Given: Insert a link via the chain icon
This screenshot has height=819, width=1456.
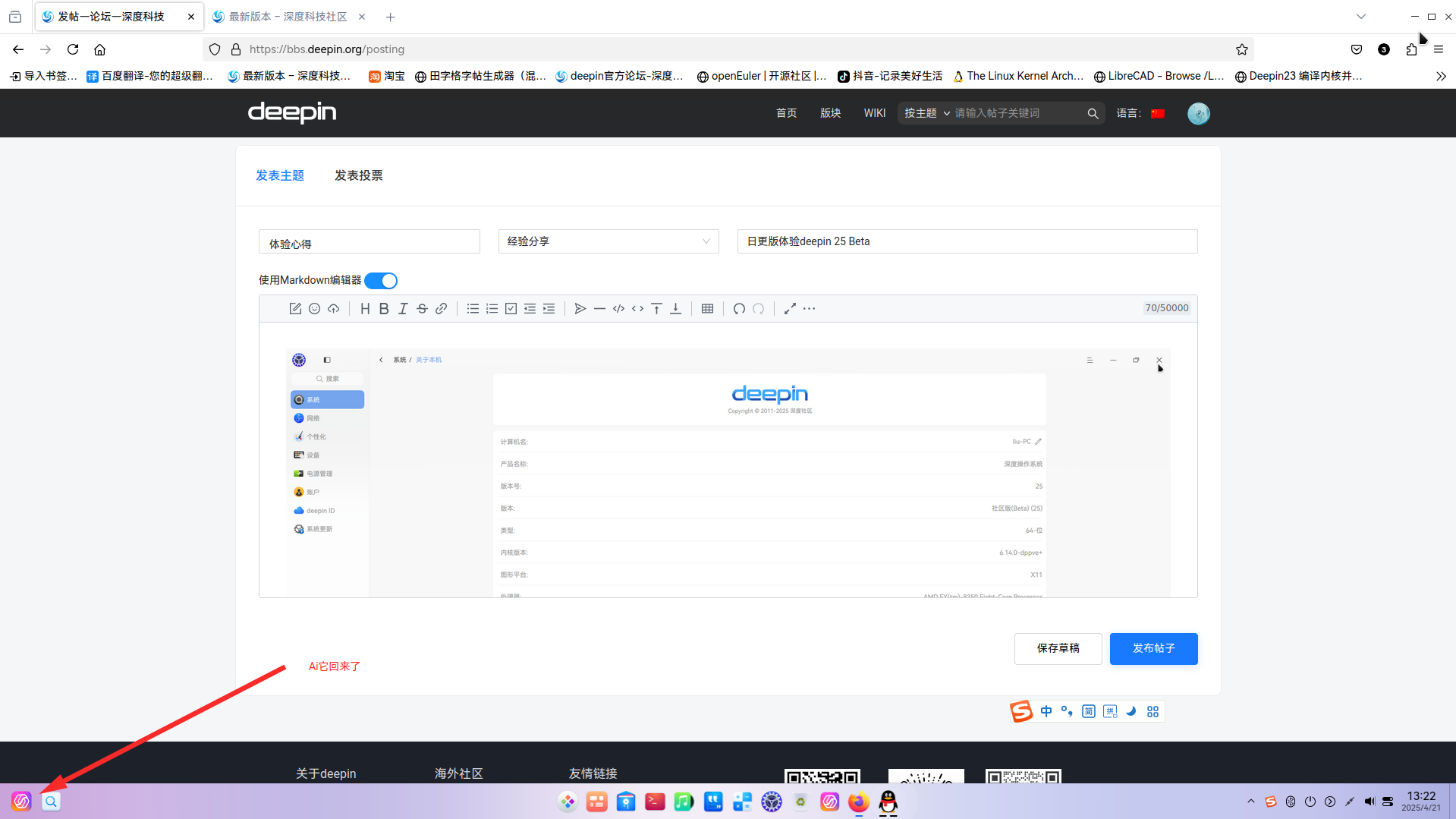Looking at the screenshot, I should tap(442, 309).
